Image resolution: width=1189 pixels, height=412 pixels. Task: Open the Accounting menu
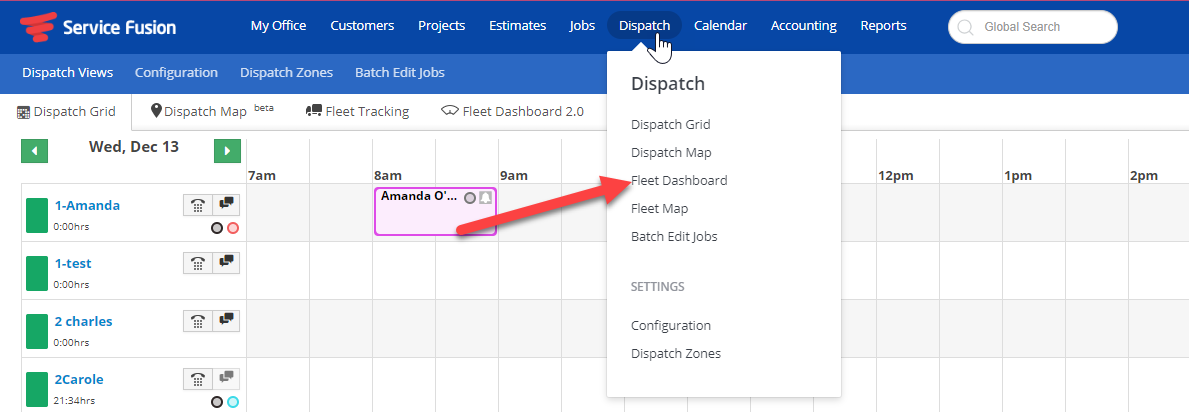(x=804, y=26)
